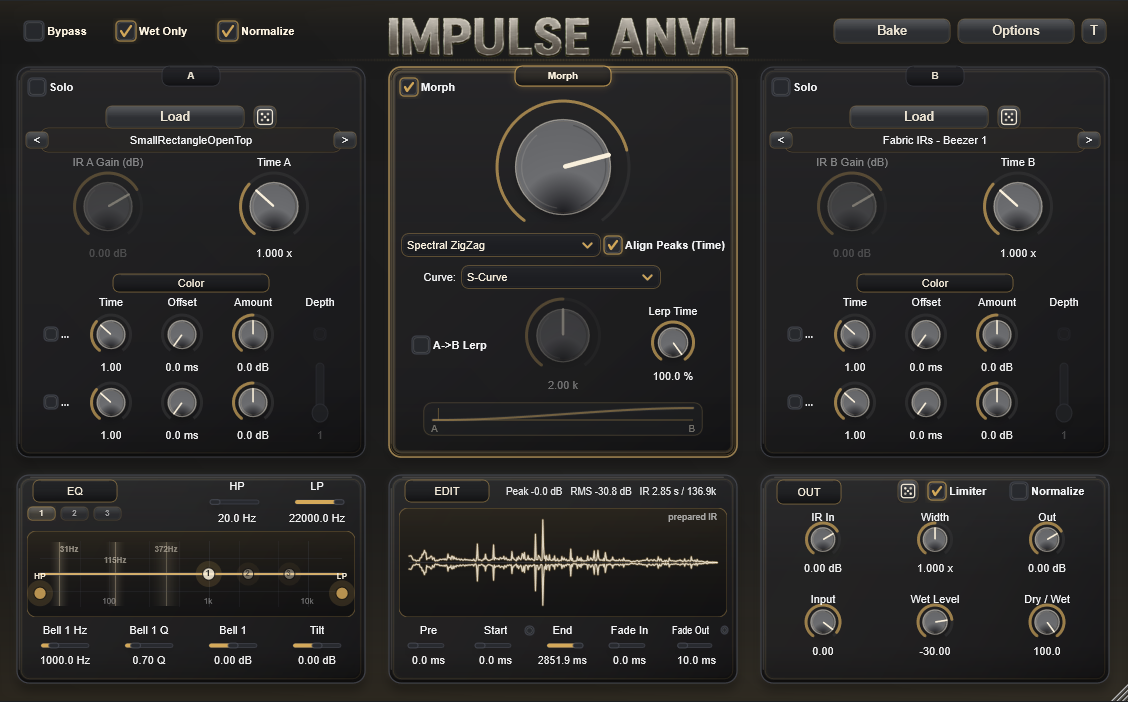Select EQ band node 1 in graph
1128x702 pixels.
click(209, 573)
